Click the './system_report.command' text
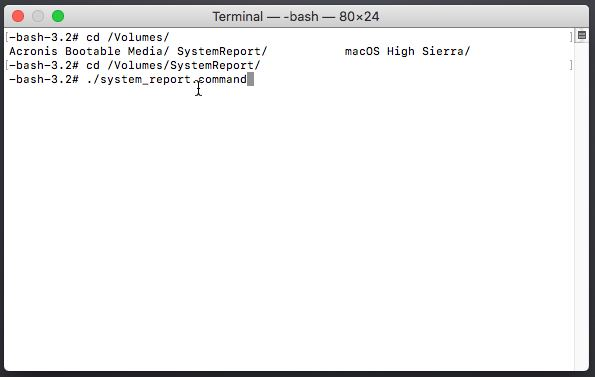This screenshot has height=377, width=595. click(167, 80)
